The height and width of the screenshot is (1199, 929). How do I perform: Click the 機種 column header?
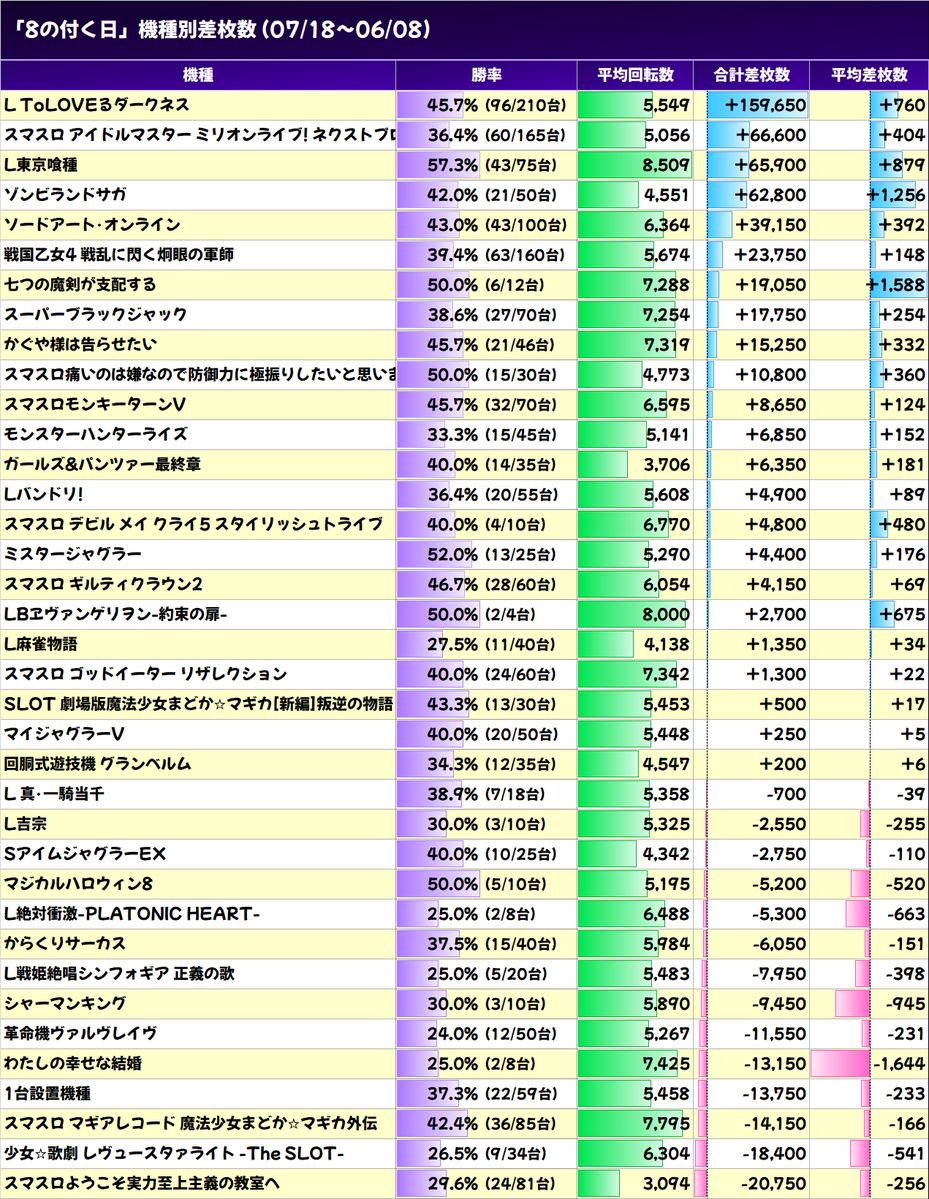[198, 75]
